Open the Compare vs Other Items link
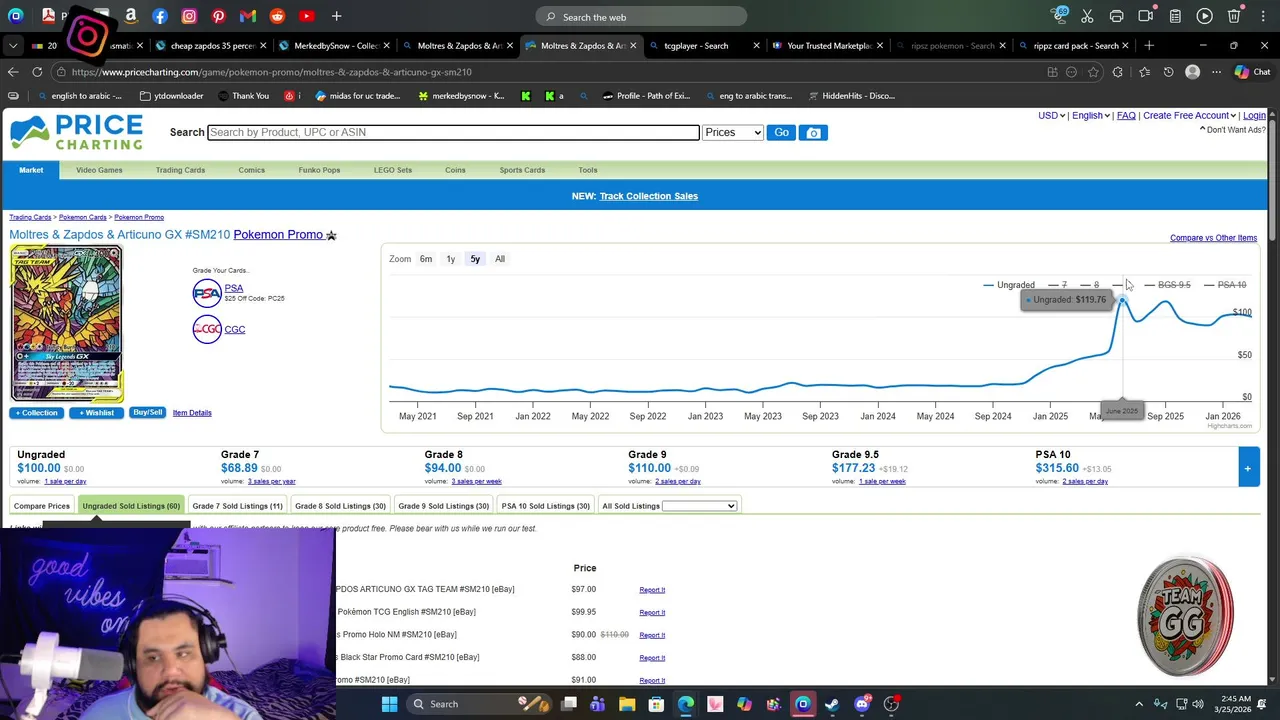The image size is (1280, 720). (x=1213, y=238)
